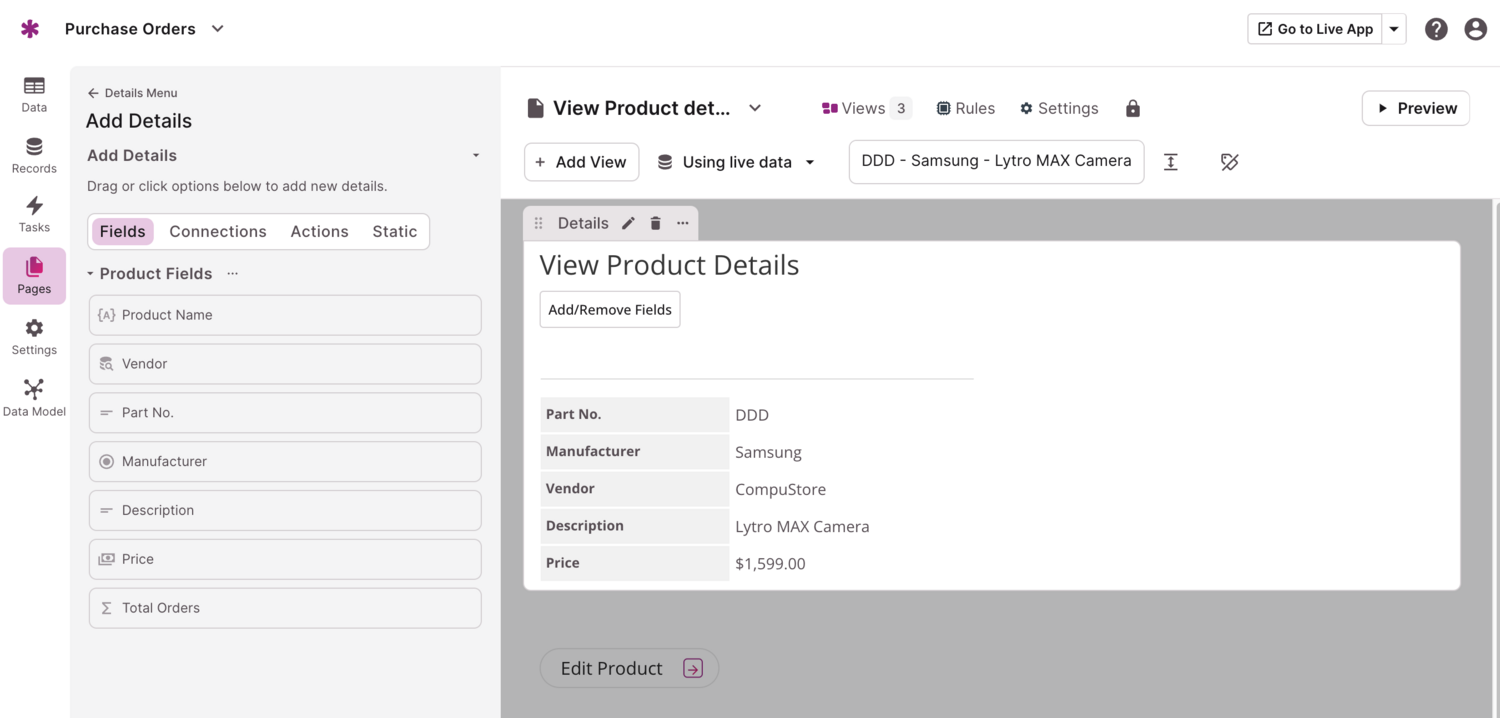Open the user account profile icon
The height and width of the screenshot is (718, 1500).
[1475, 29]
